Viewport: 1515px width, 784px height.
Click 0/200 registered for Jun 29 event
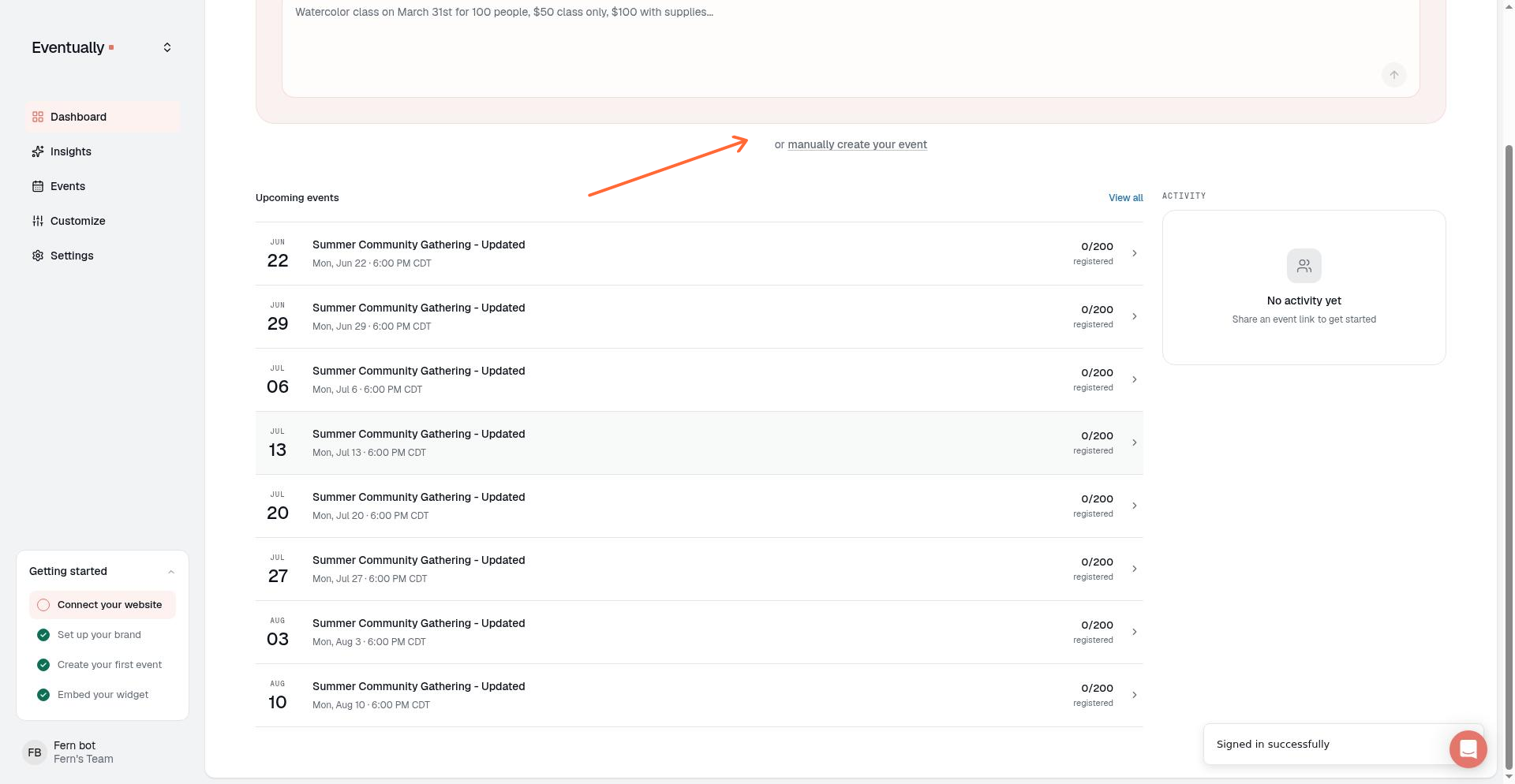pos(1093,316)
